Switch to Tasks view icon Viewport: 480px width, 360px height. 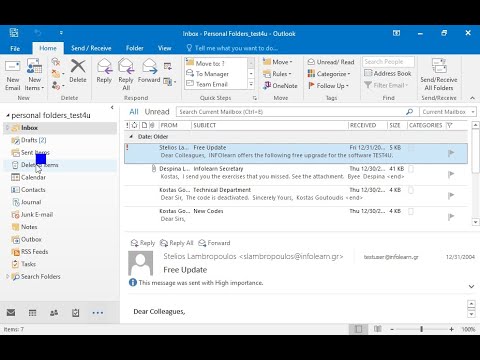point(76,313)
